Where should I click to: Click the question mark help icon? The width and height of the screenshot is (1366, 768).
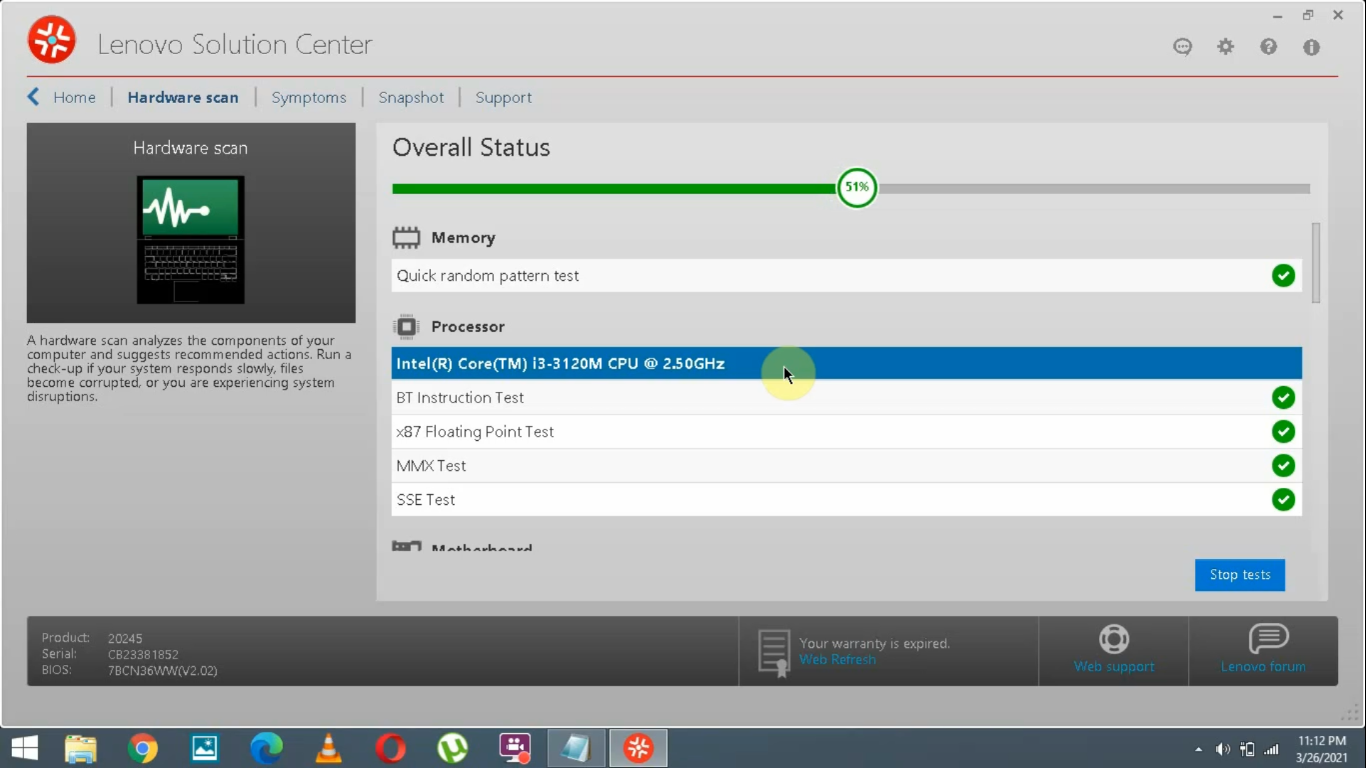(1268, 47)
